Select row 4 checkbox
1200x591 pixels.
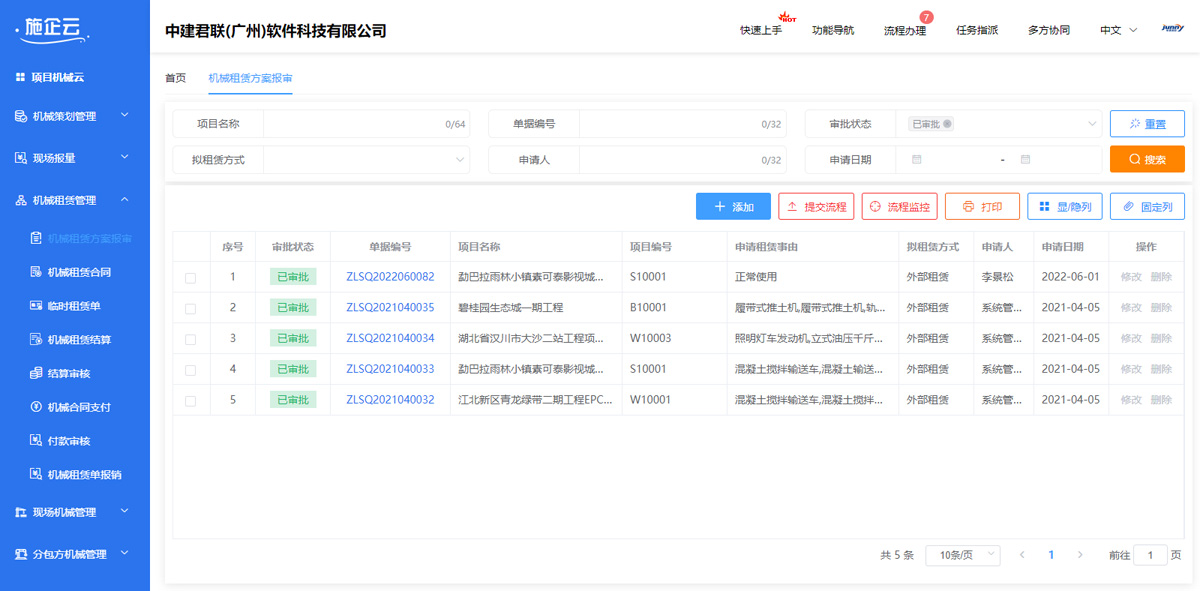click(190, 371)
